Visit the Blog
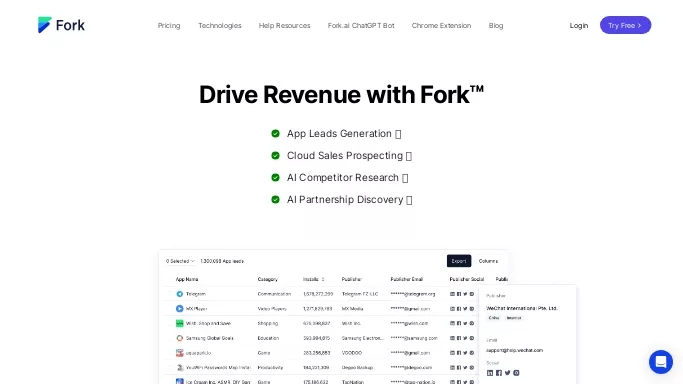Viewport: 683px width, 384px height. (x=496, y=26)
